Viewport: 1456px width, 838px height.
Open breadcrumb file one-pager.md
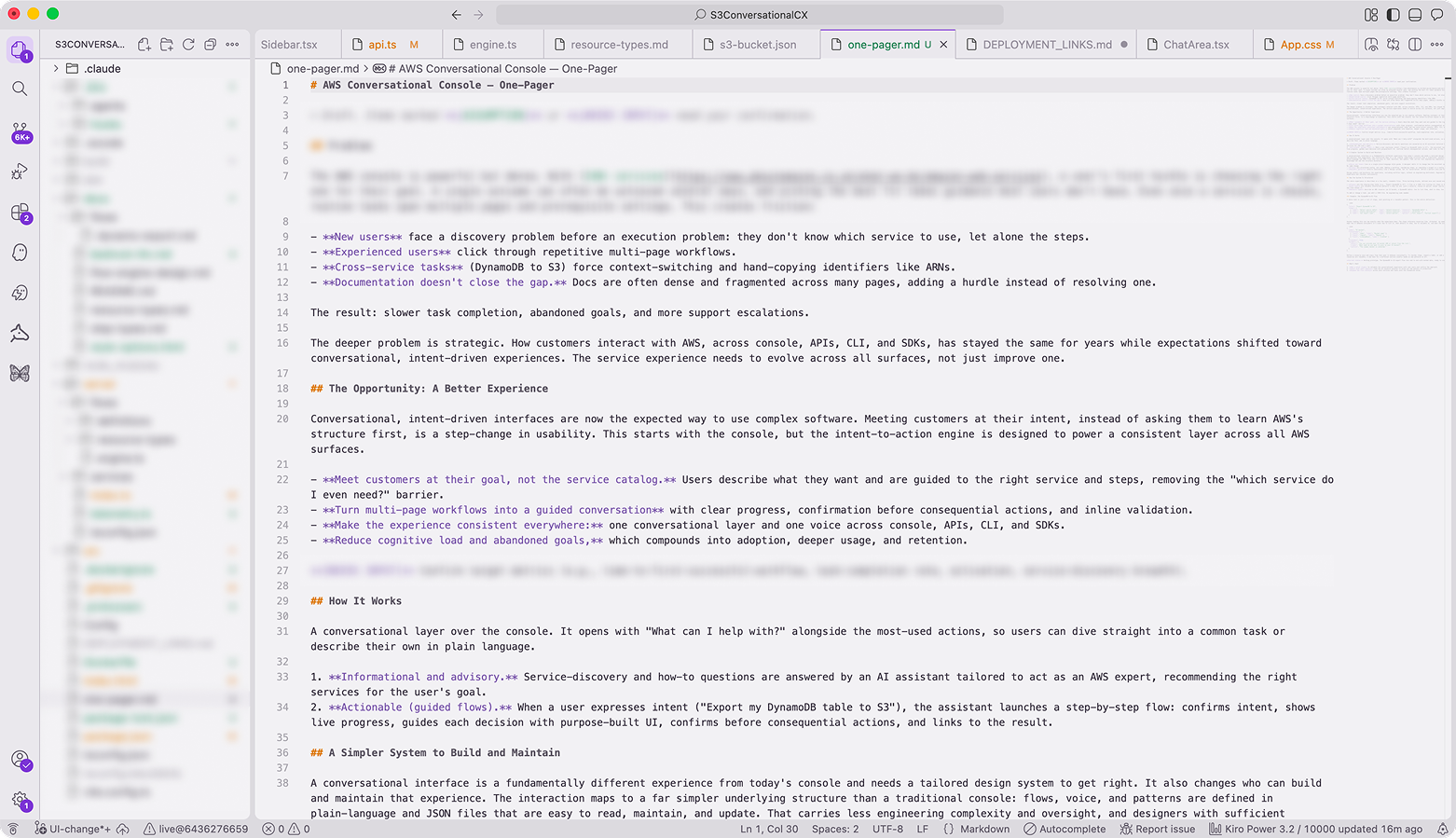(x=314, y=68)
